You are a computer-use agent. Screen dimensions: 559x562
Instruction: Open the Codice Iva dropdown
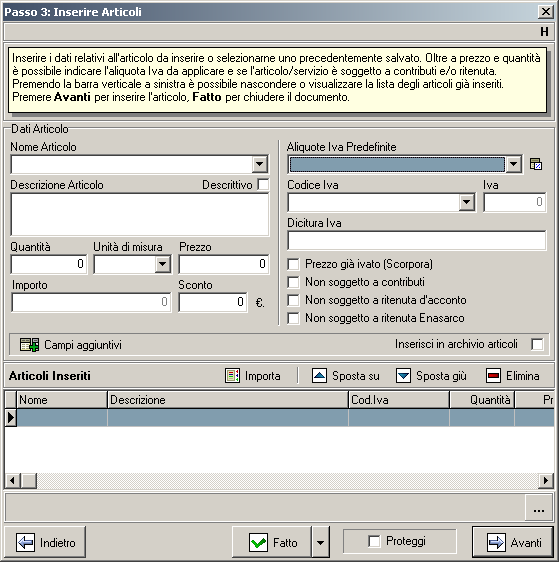click(467, 202)
